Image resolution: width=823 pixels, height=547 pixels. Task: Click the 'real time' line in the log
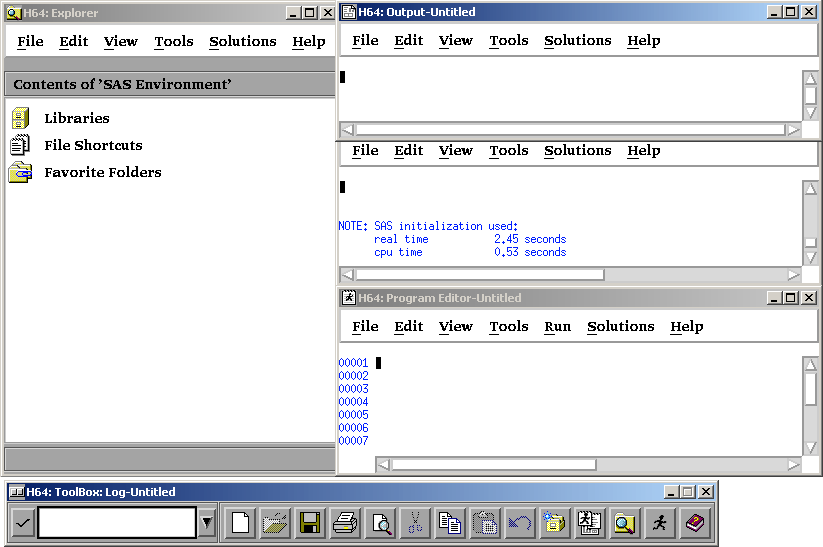(470, 239)
